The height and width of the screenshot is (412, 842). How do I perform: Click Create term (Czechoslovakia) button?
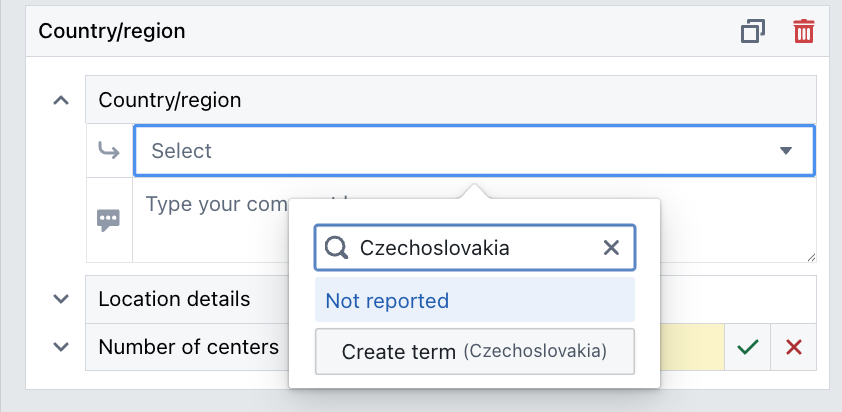point(474,351)
